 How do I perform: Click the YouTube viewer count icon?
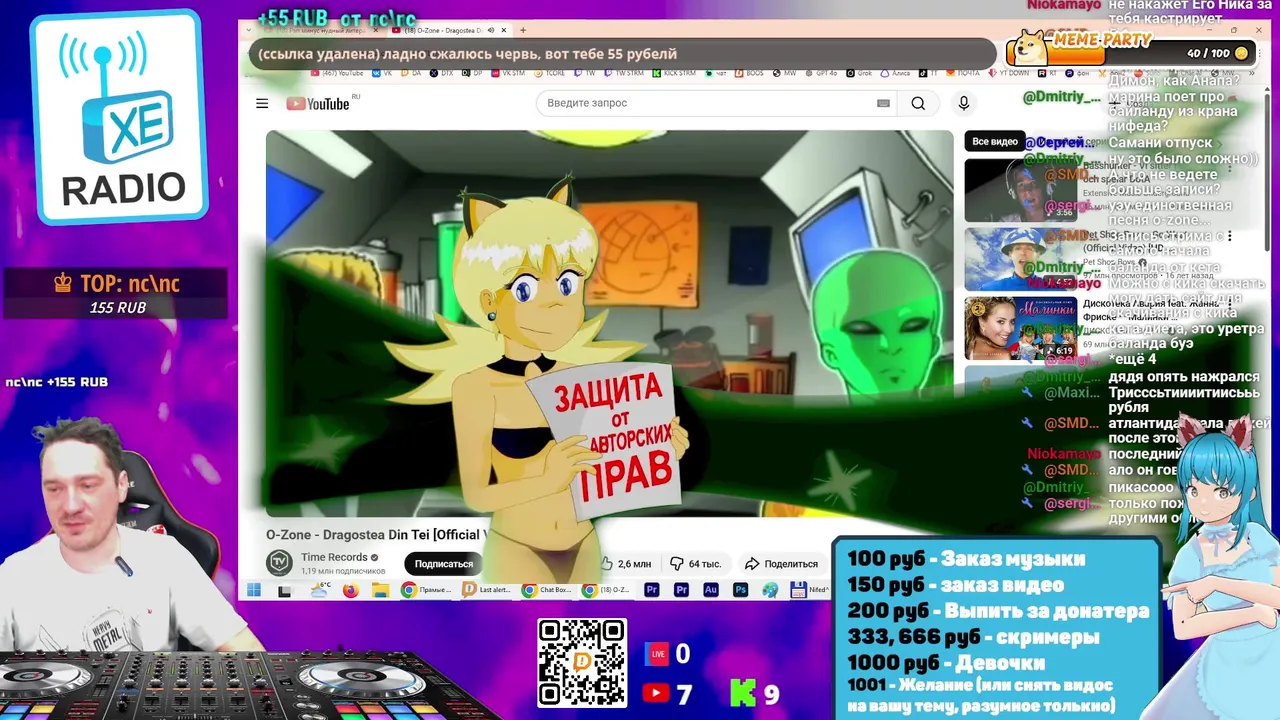click(x=656, y=692)
